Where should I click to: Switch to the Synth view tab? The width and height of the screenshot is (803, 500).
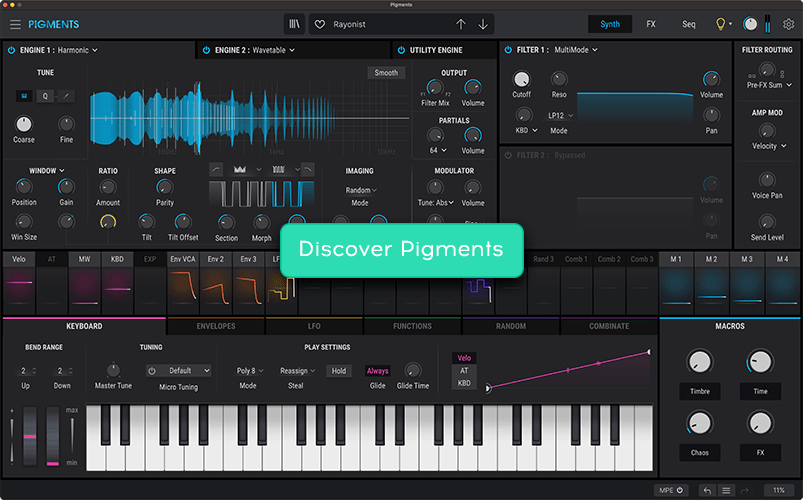tap(609, 24)
